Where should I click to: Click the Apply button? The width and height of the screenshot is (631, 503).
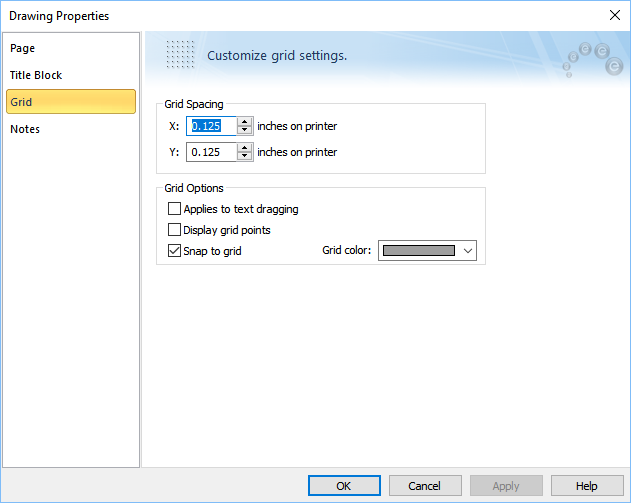506,486
